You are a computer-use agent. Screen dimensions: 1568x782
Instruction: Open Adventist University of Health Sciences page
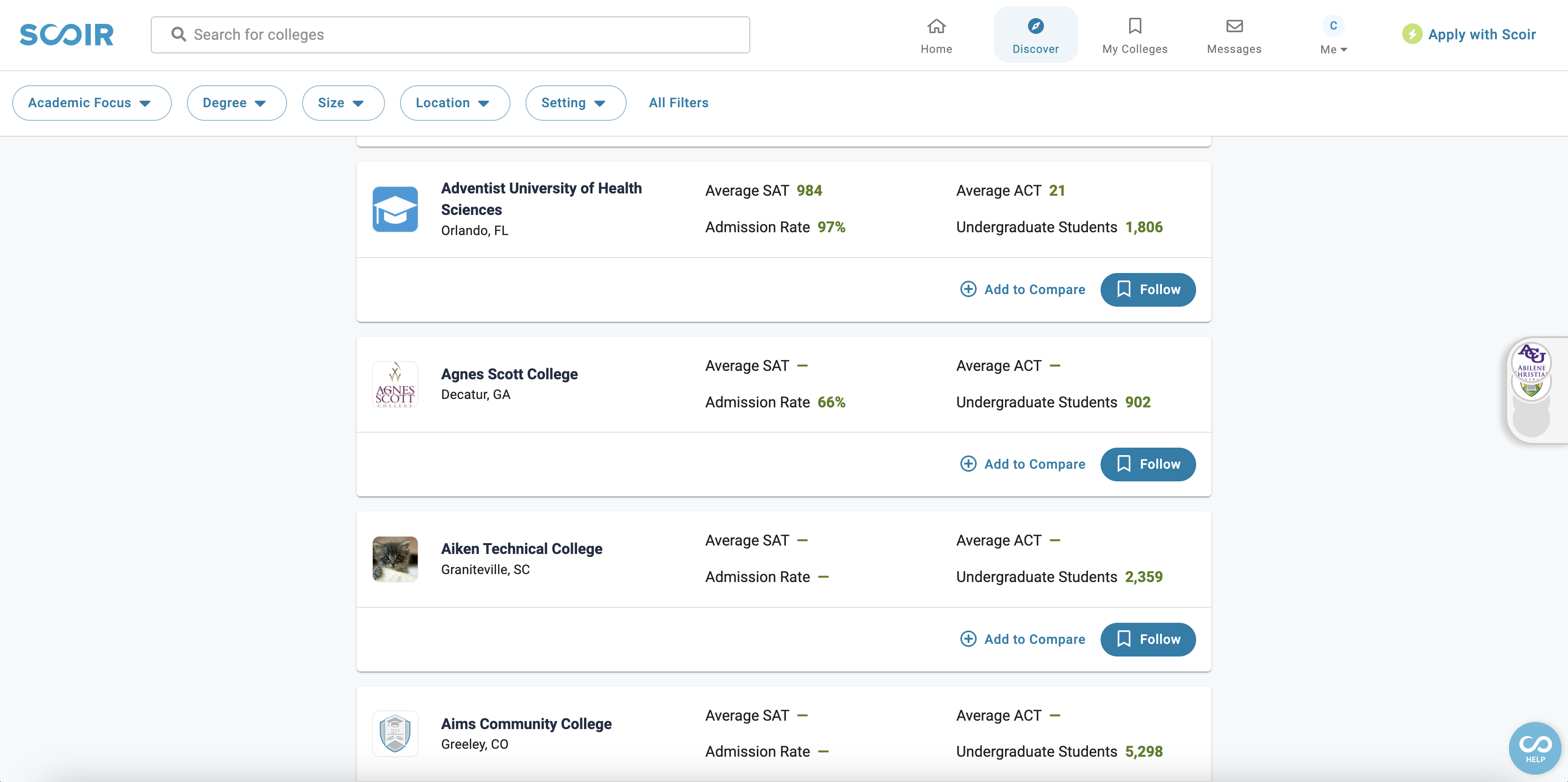tap(540, 199)
